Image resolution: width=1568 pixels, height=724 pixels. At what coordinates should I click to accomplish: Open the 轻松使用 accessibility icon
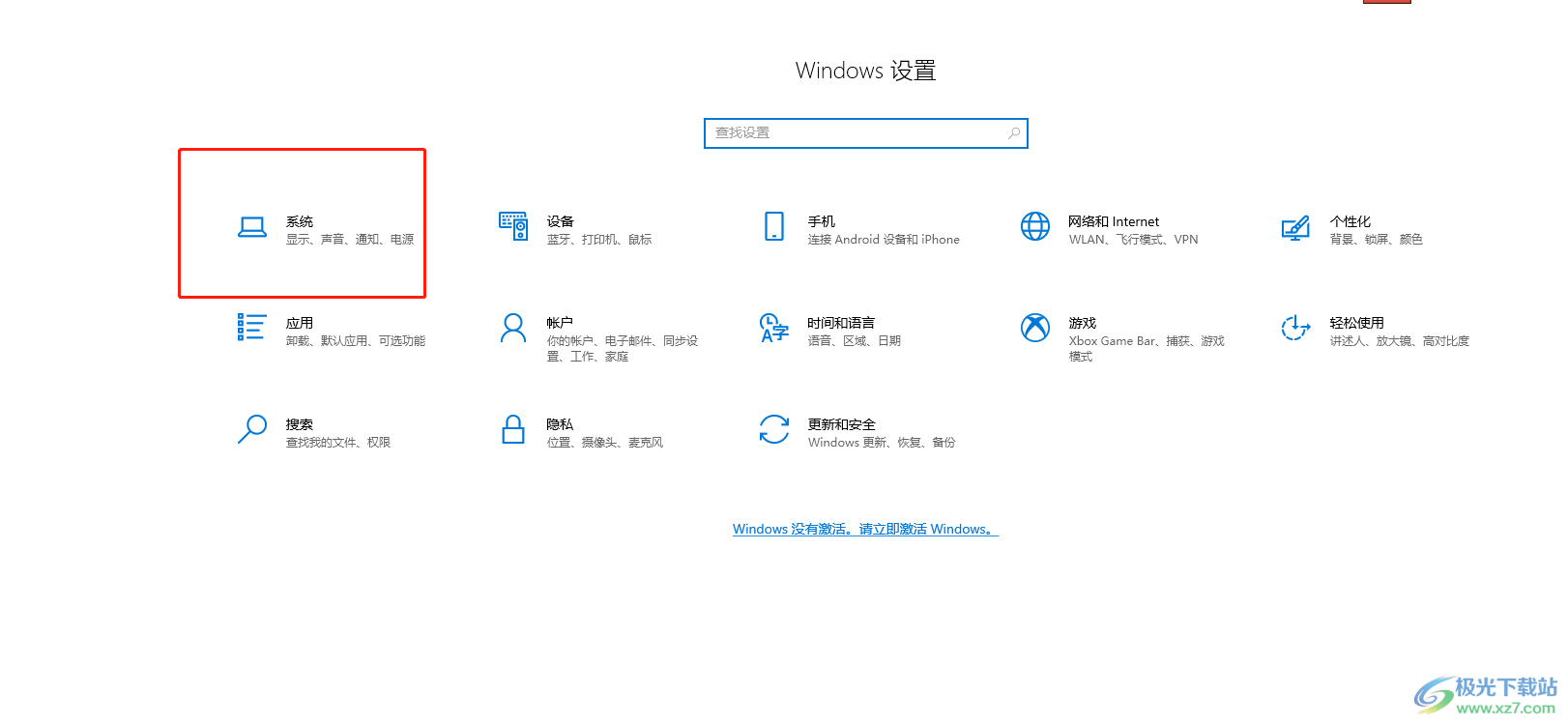coord(1295,328)
